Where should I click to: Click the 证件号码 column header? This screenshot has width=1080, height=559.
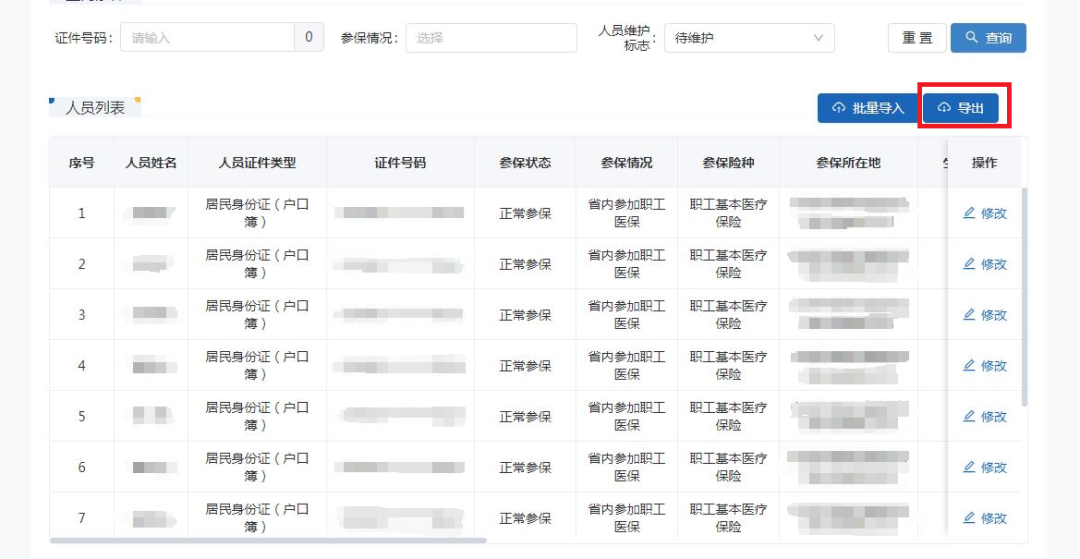pyautogui.click(x=400, y=163)
